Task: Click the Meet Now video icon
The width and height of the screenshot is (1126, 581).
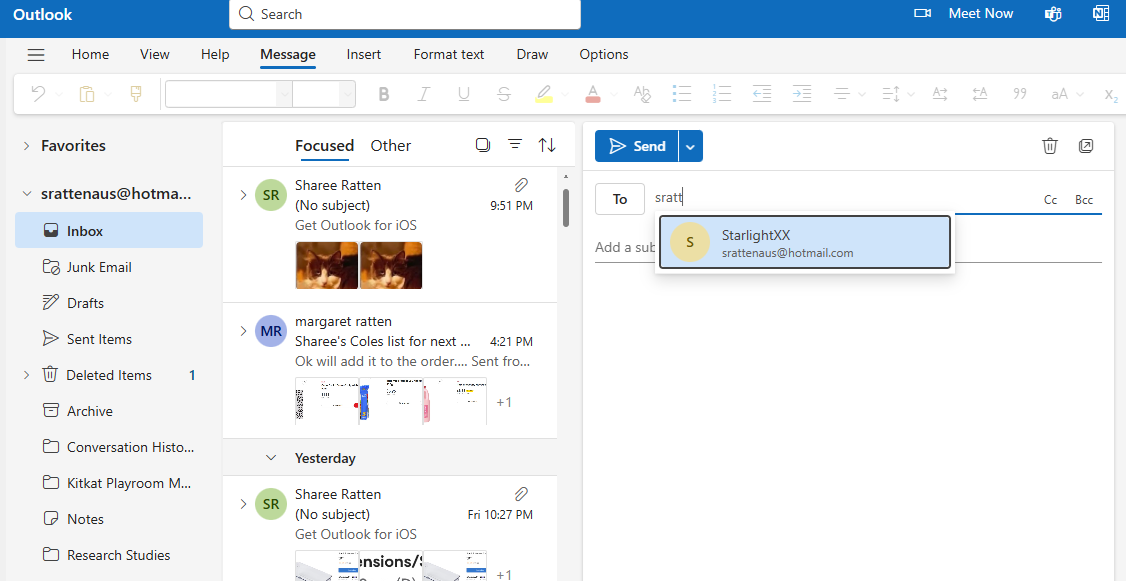Action: (922, 14)
